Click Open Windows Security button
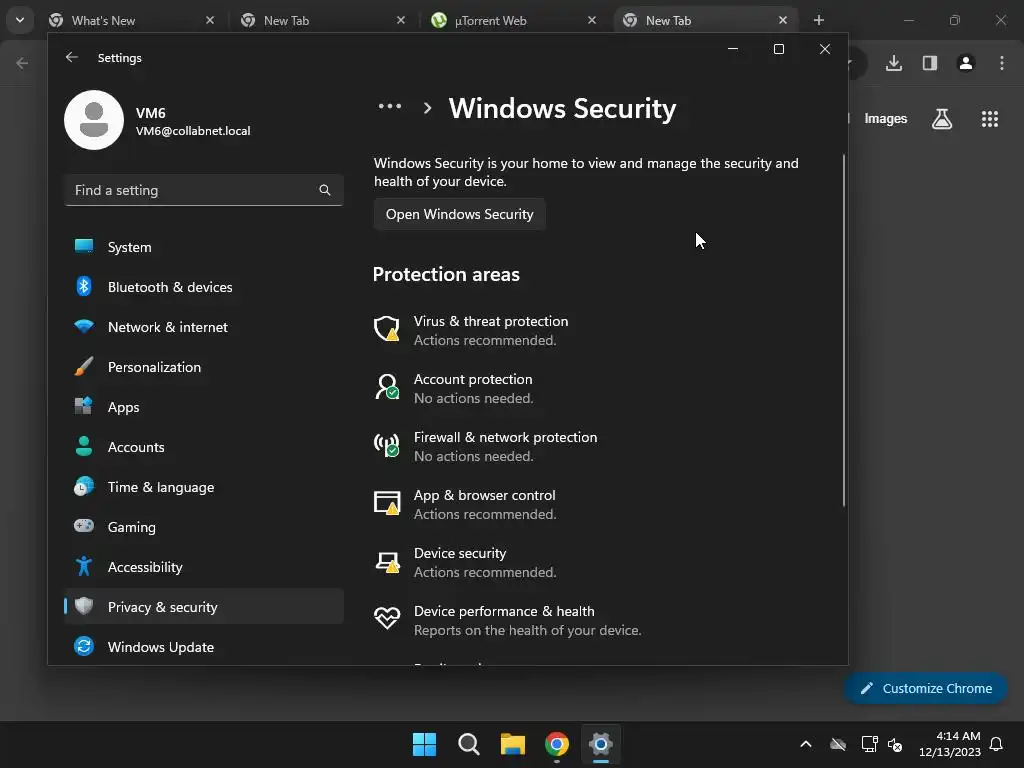Screen dimensions: 1024x768 tap(460, 214)
